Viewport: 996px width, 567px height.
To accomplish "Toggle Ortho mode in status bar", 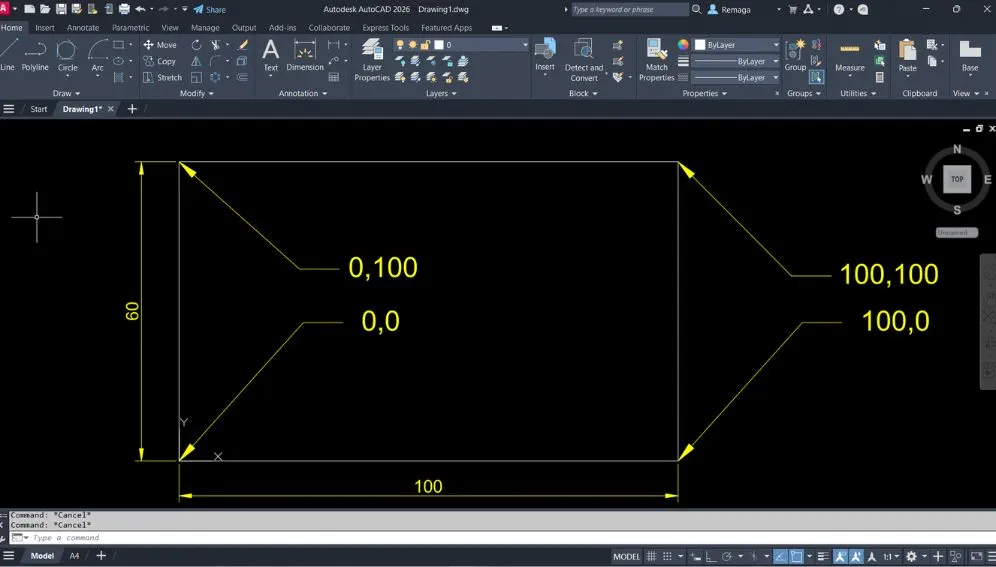I will click(709, 556).
